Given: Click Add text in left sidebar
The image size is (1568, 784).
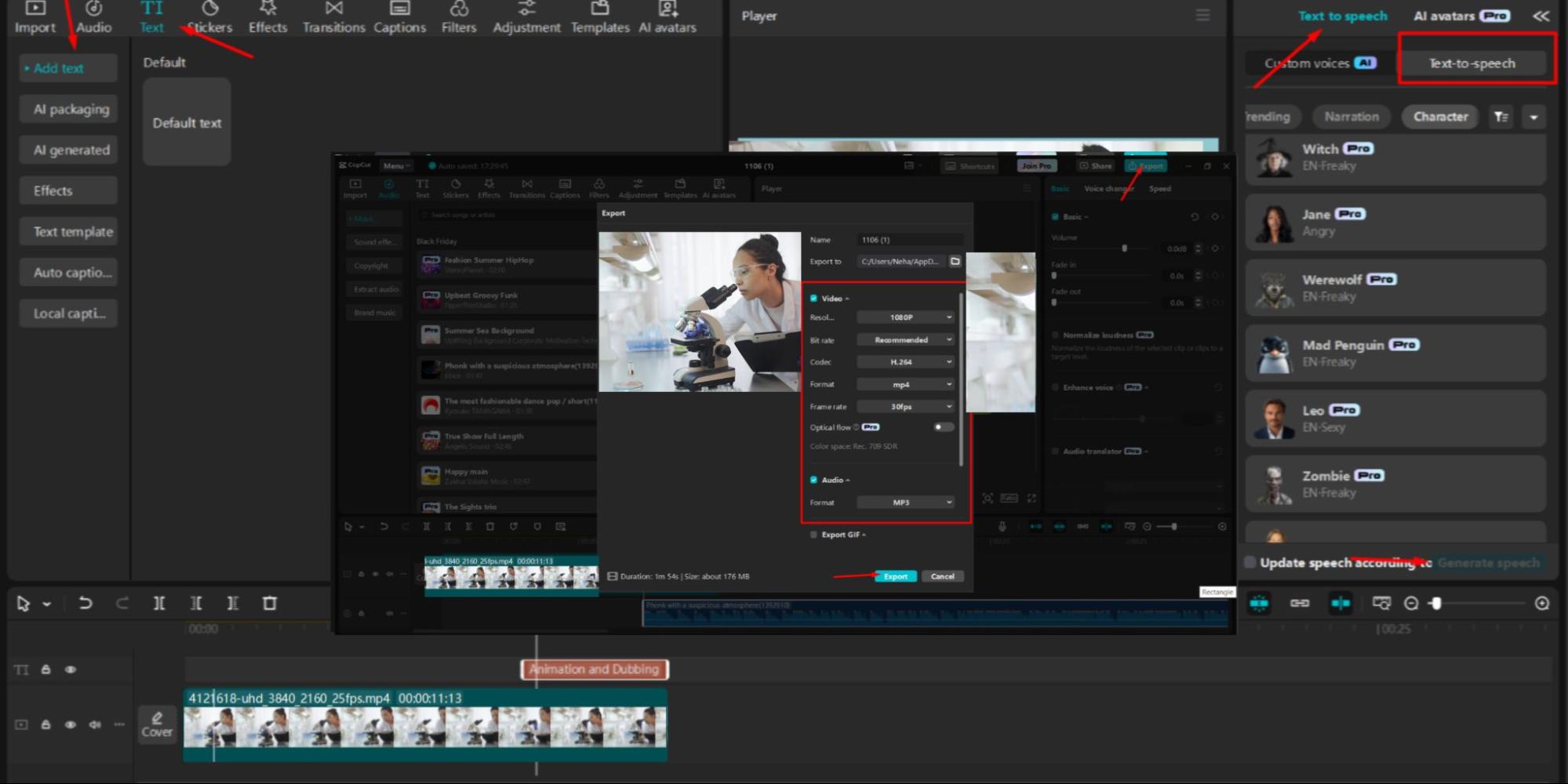Looking at the screenshot, I should [68, 68].
